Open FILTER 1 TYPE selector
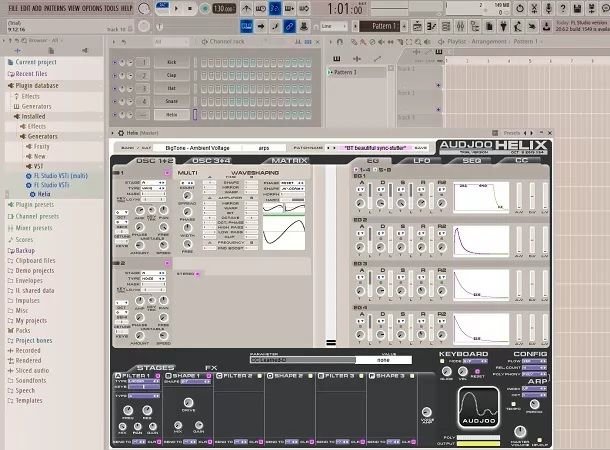 click(x=144, y=382)
